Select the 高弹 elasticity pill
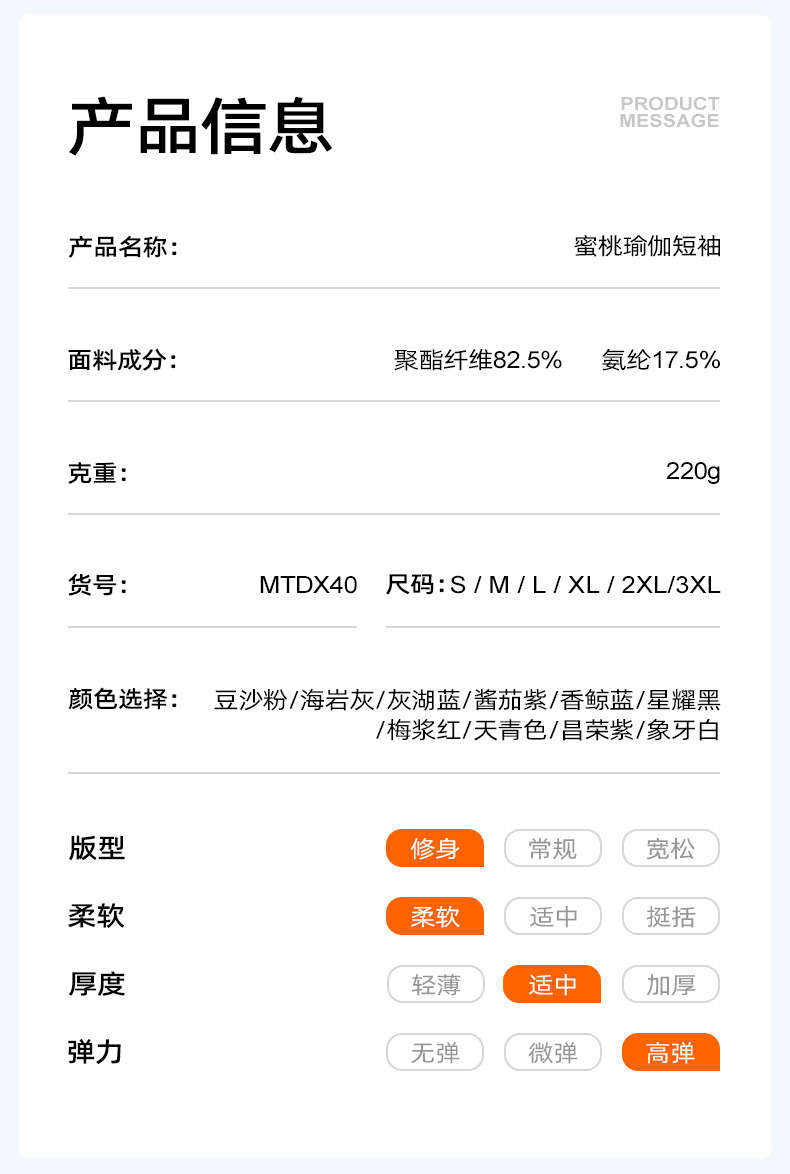The width and height of the screenshot is (790, 1174). pos(670,1052)
